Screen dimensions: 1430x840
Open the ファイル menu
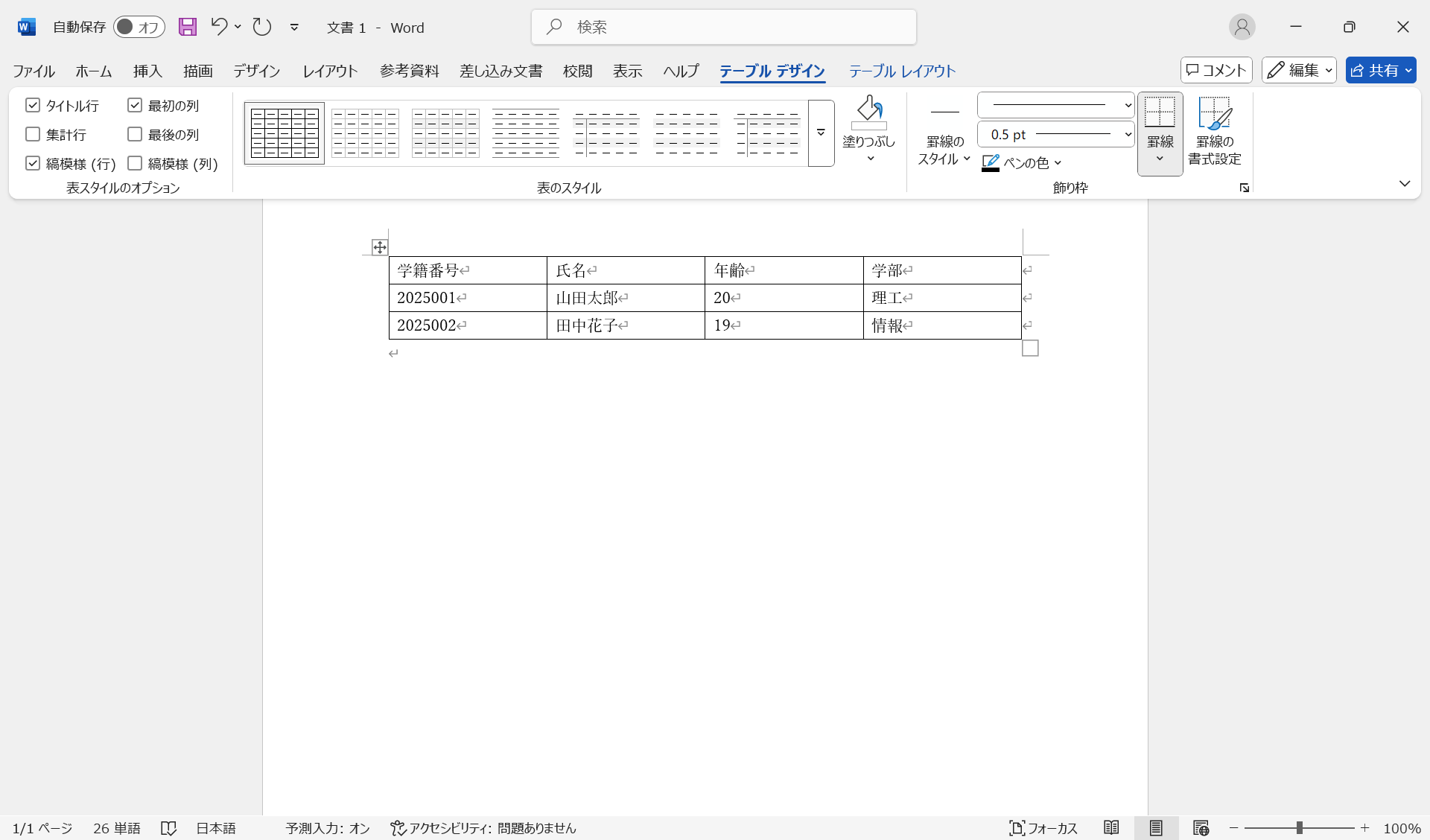pos(33,71)
